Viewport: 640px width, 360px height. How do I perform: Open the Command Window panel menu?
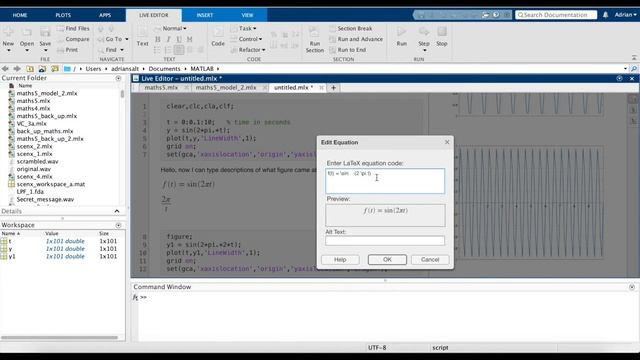point(632,287)
